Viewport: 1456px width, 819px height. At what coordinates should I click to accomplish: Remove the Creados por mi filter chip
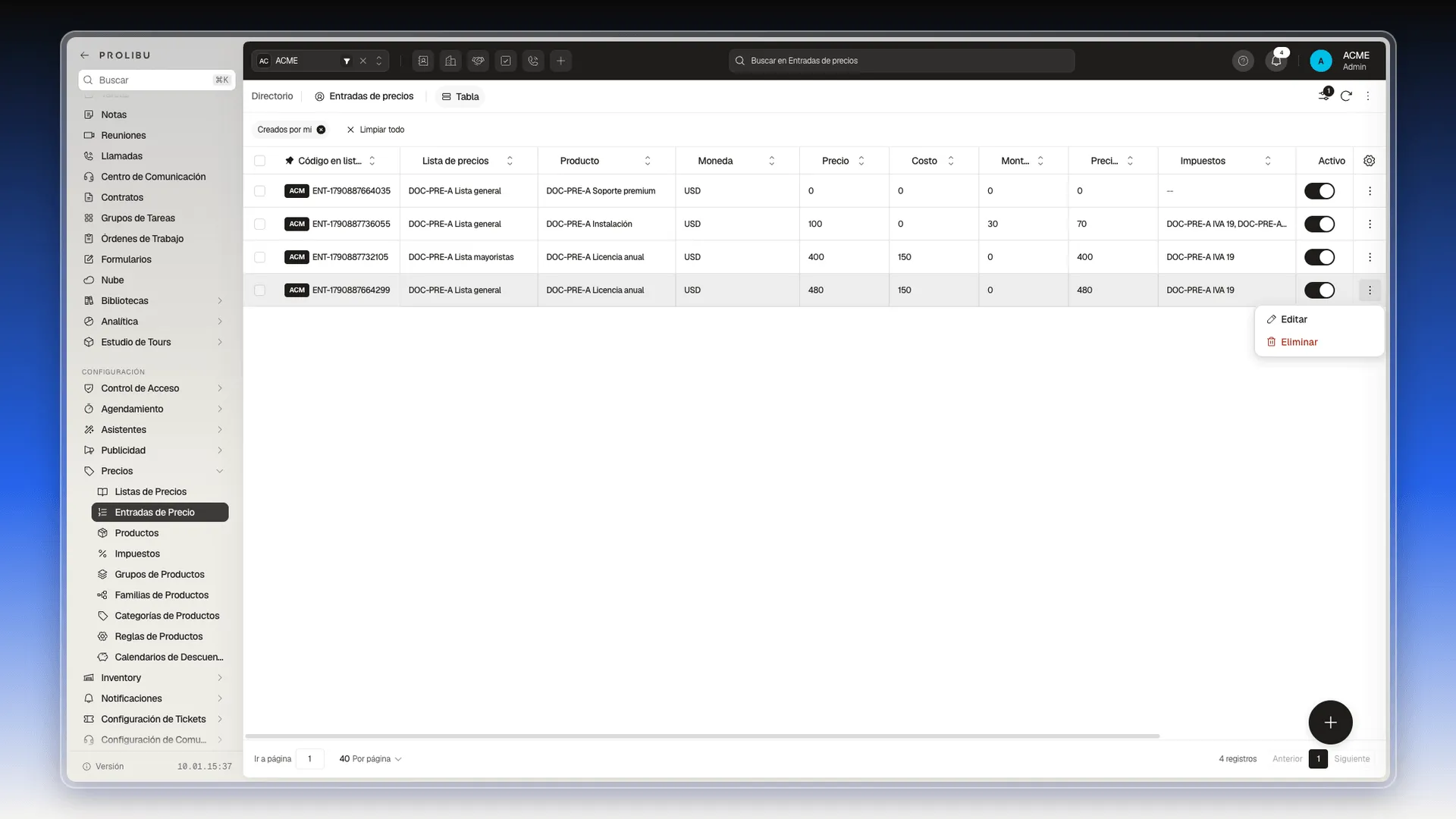point(321,130)
